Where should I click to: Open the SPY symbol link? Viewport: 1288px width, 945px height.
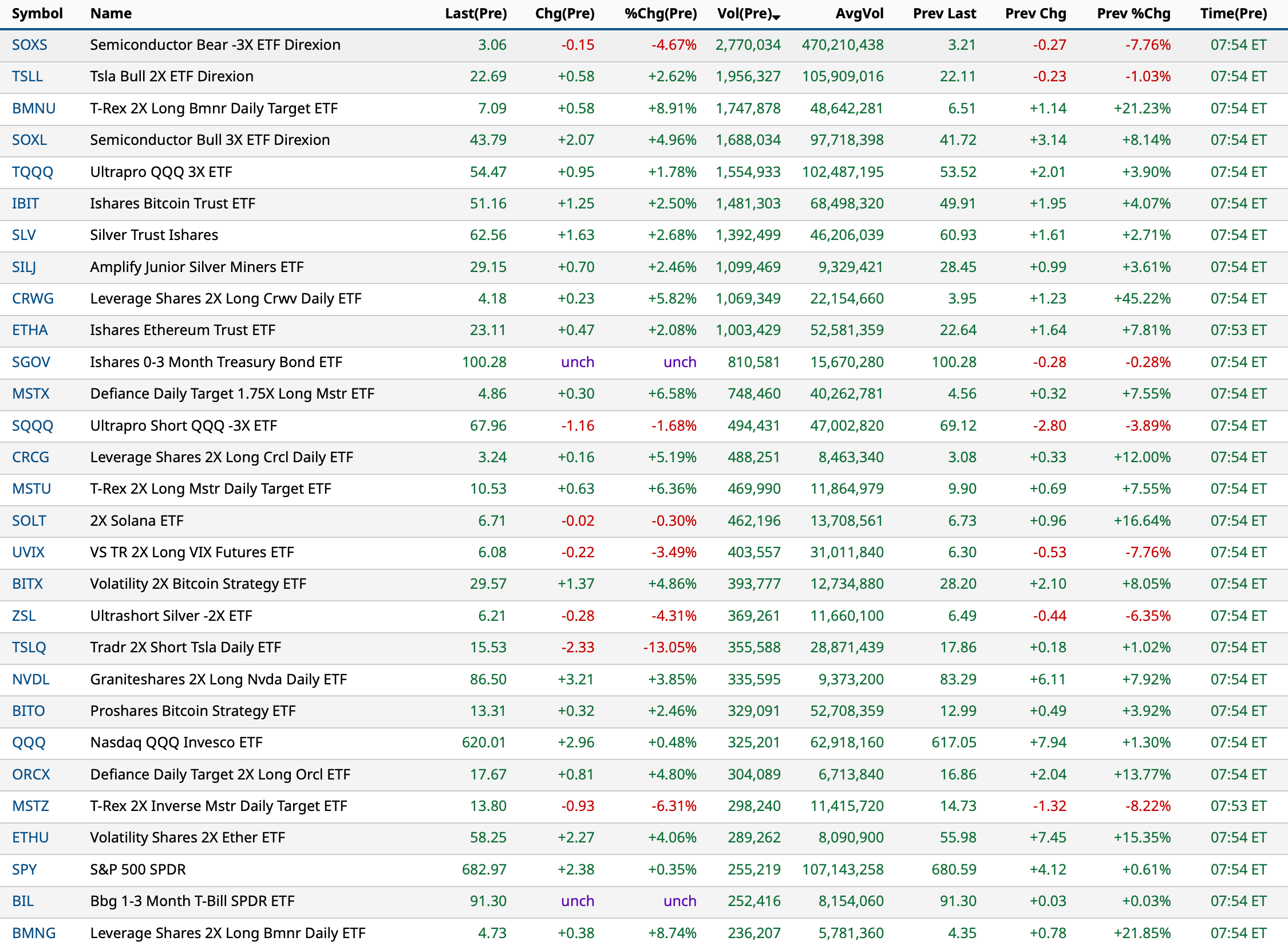pyautogui.click(x=24, y=869)
